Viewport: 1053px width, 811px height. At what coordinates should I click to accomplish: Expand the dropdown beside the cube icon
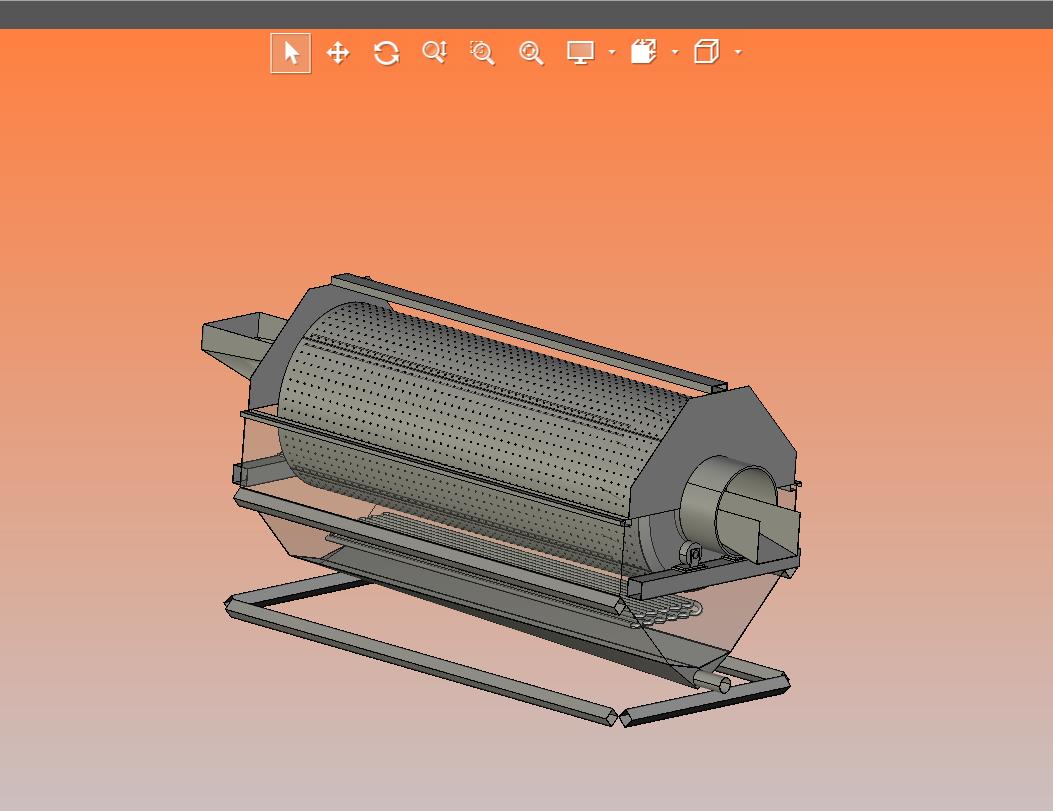pos(737,53)
